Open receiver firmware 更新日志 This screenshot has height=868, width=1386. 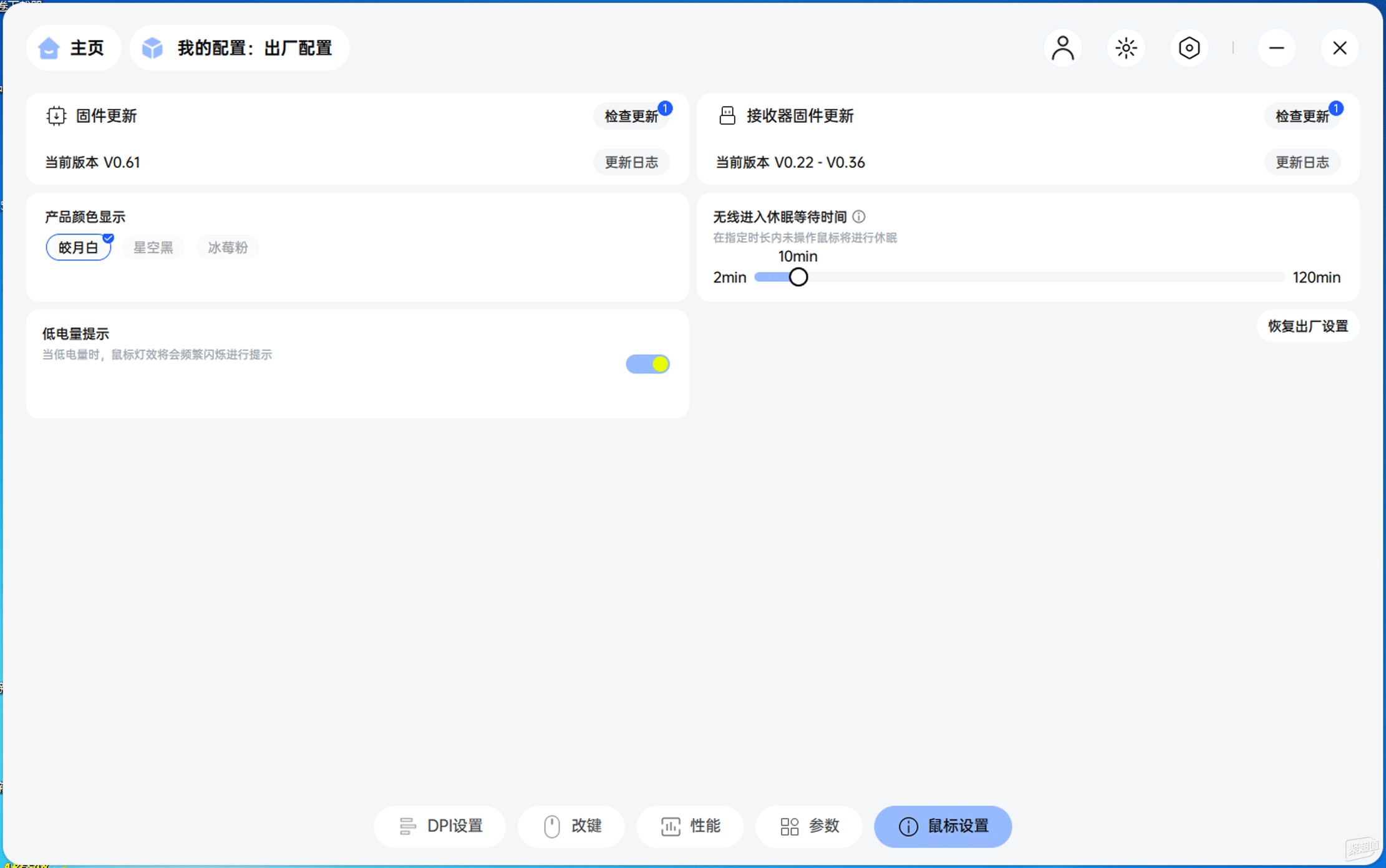pyautogui.click(x=1302, y=163)
